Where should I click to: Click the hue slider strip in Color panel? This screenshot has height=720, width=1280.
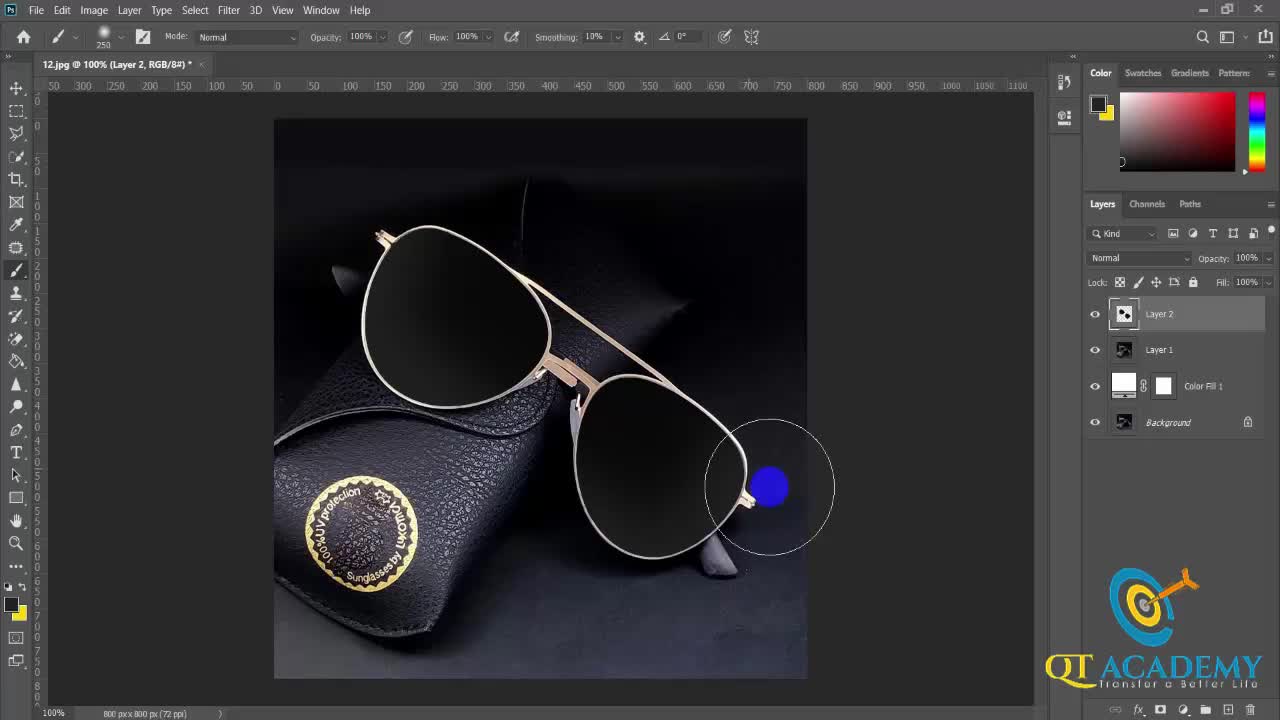point(1257,132)
